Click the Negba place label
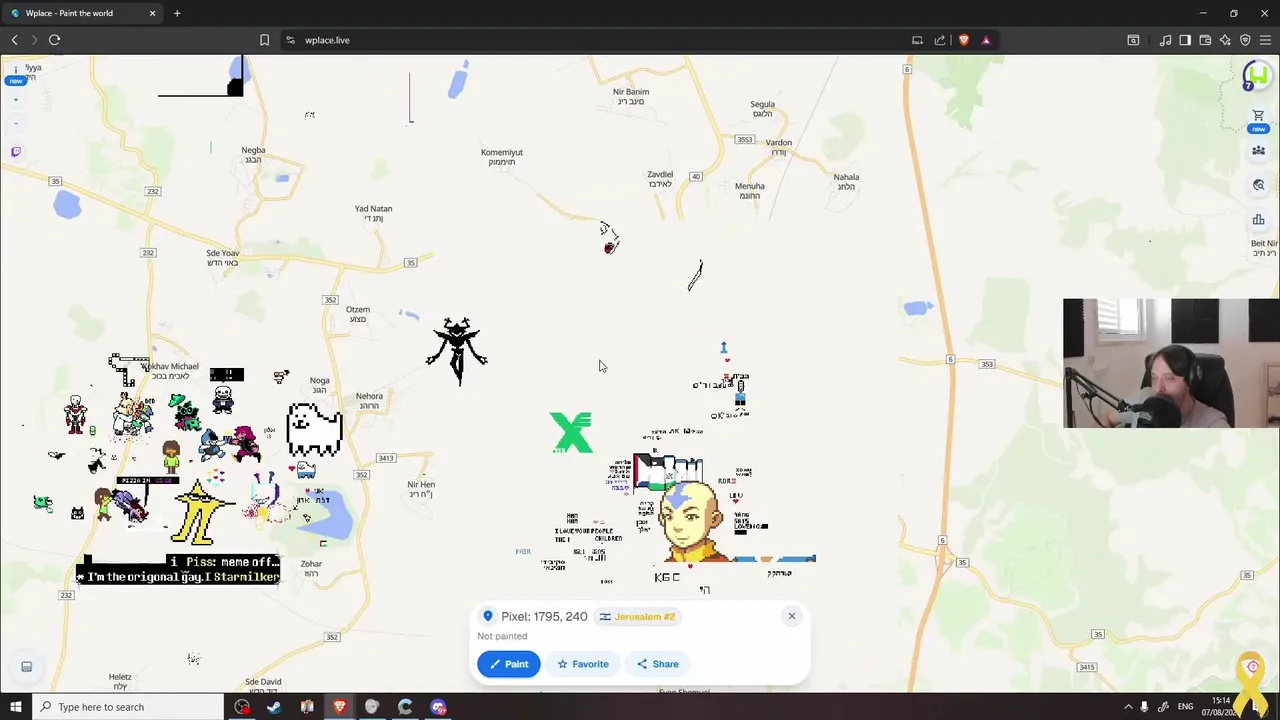Screen dimensions: 1280x720 tap(253, 154)
